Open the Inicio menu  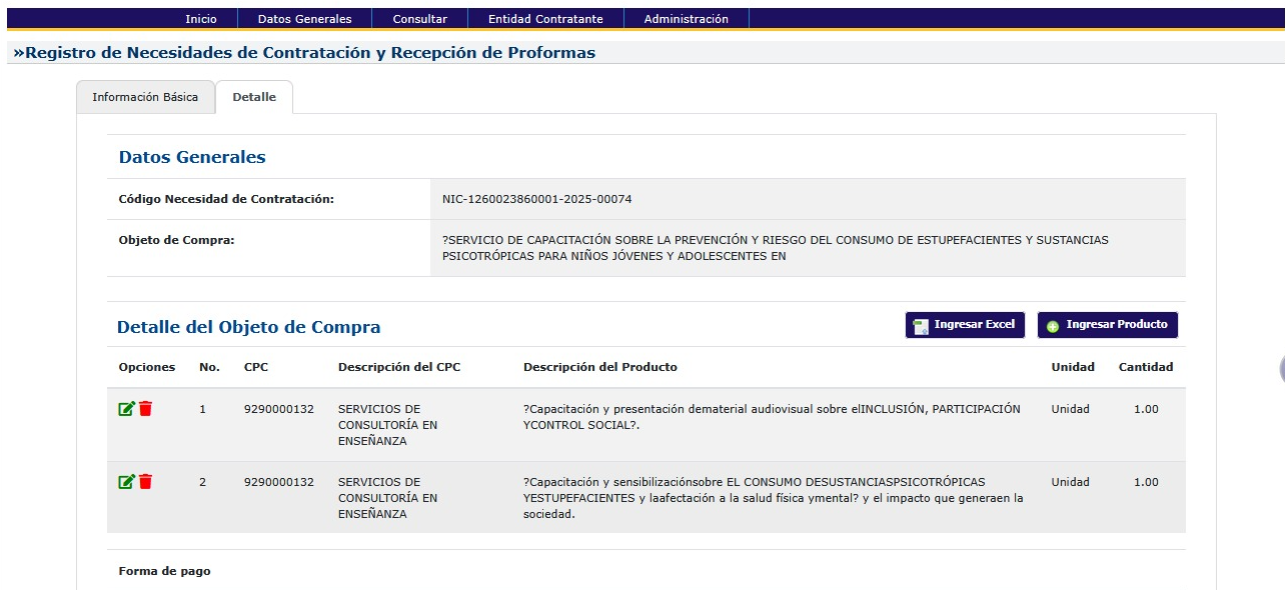[201, 19]
